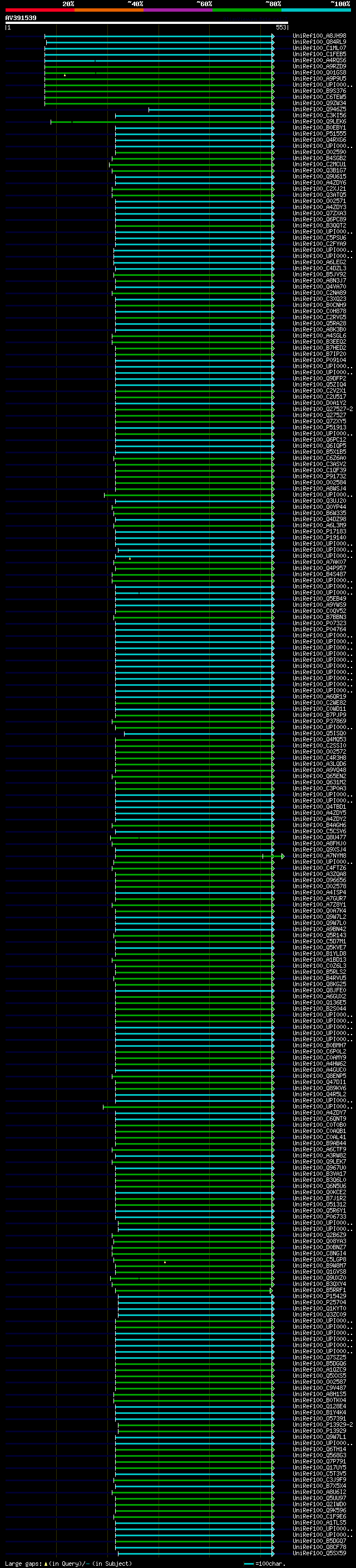Select hit label UniRef100_B3QQT2
This screenshot has width=356, height=1568.
pyautogui.click(x=319, y=226)
